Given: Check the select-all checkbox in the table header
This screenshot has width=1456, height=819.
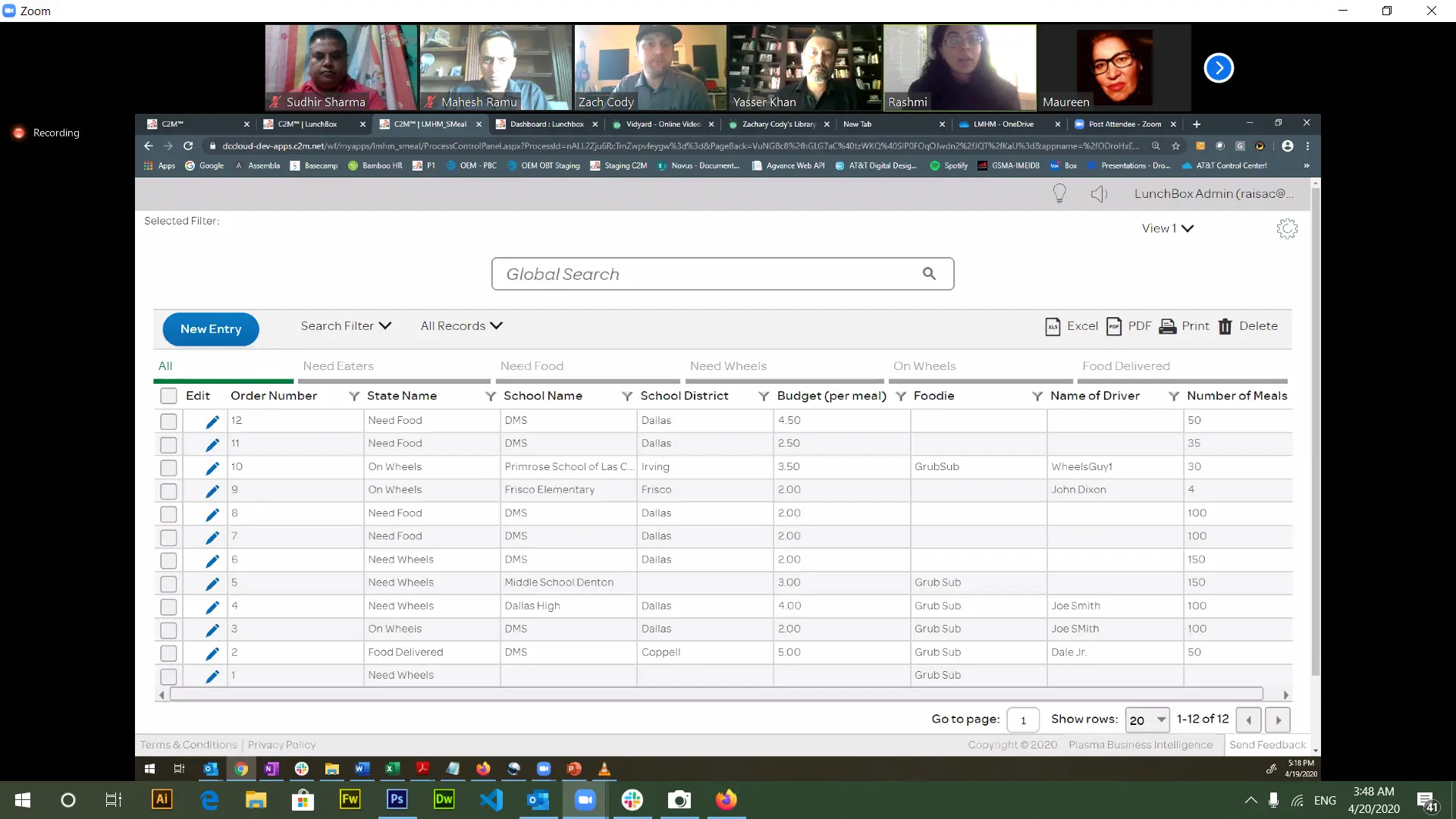Looking at the screenshot, I should click(168, 396).
